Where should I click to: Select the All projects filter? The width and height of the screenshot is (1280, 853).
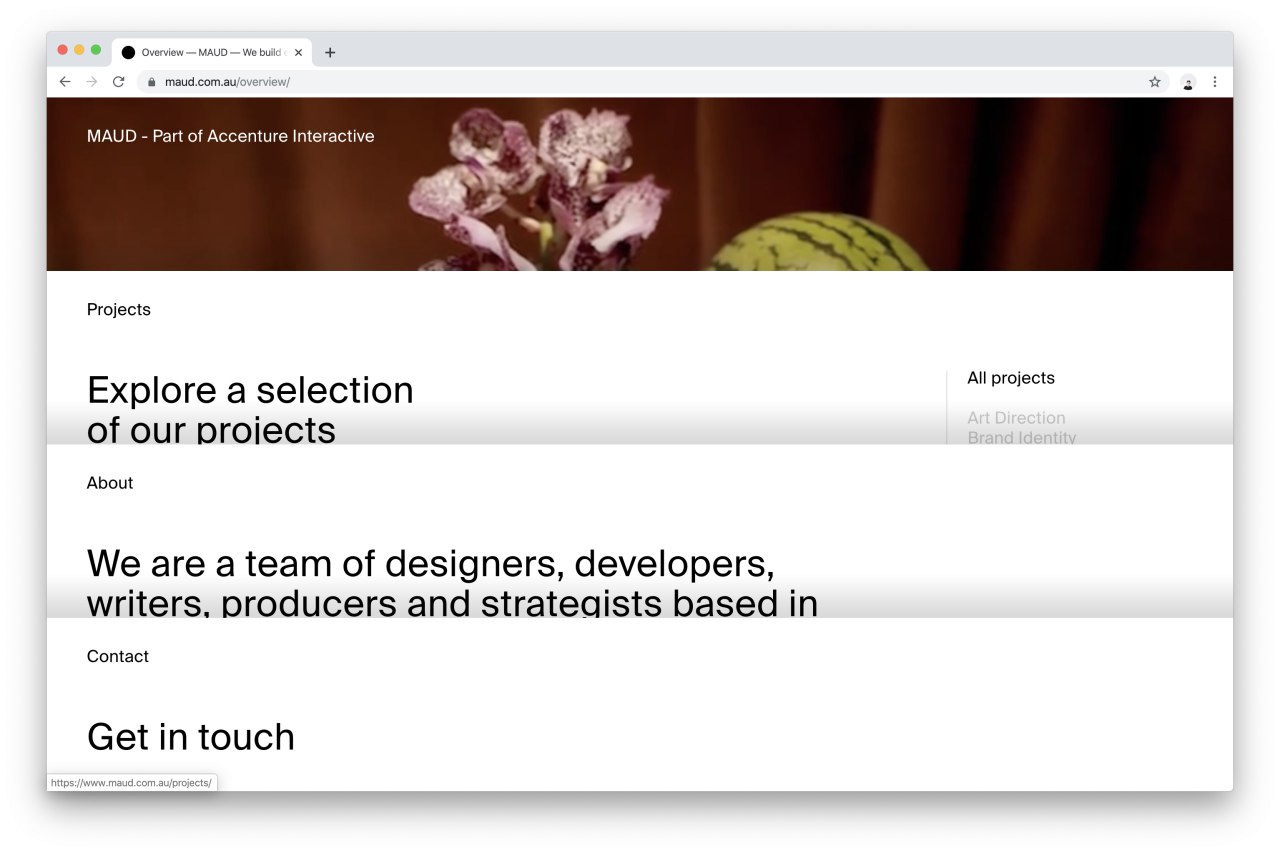[x=1011, y=378]
